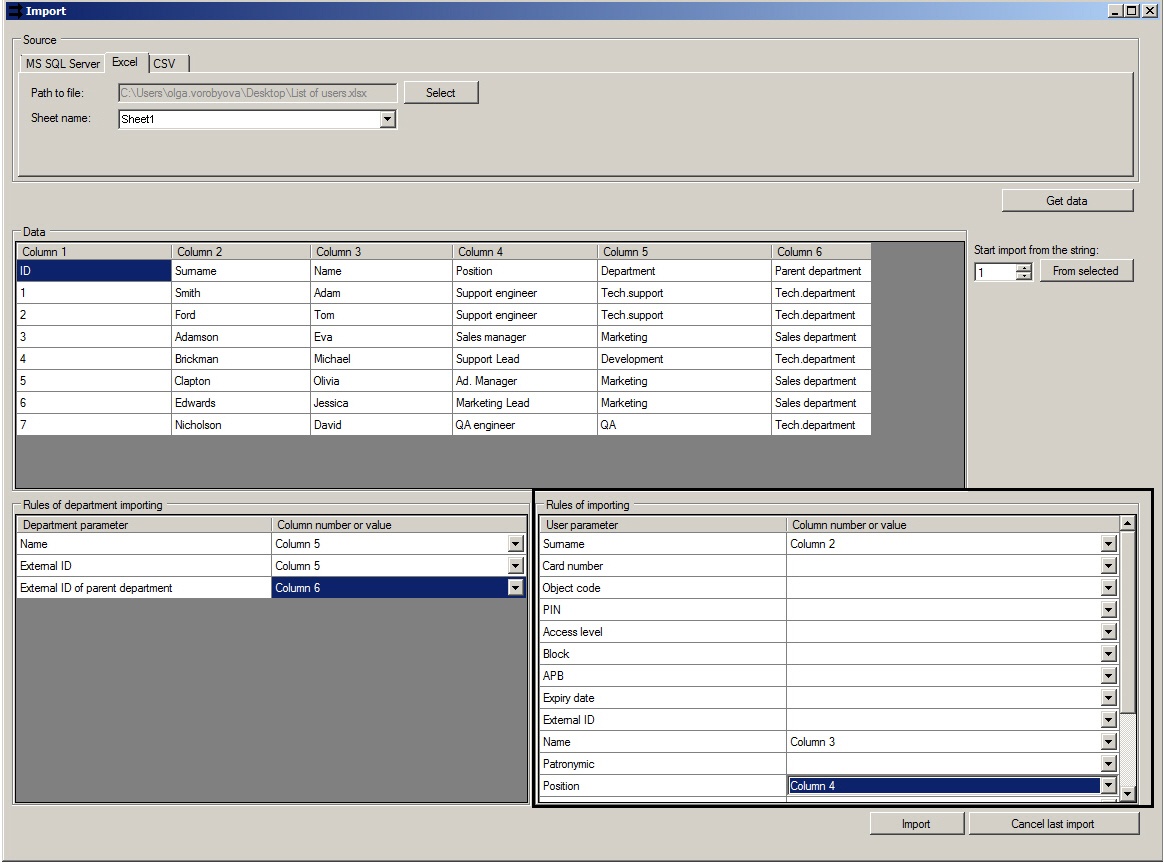The height and width of the screenshot is (863, 1164).
Task: Open the Surname column dropdown arrow
Action: [1108, 544]
